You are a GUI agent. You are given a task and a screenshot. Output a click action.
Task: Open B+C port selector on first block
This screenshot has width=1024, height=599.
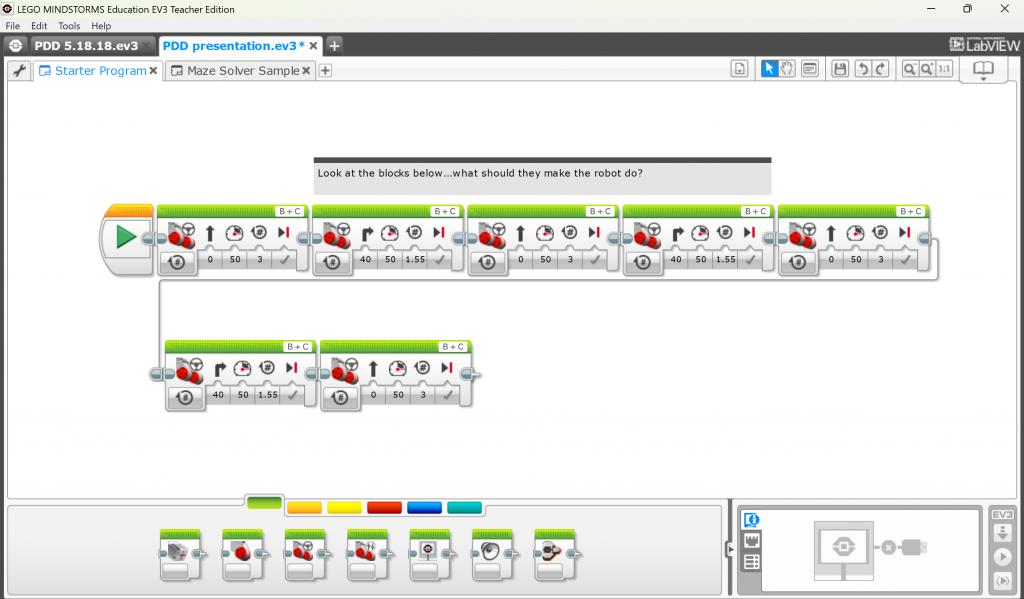pyautogui.click(x=289, y=211)
